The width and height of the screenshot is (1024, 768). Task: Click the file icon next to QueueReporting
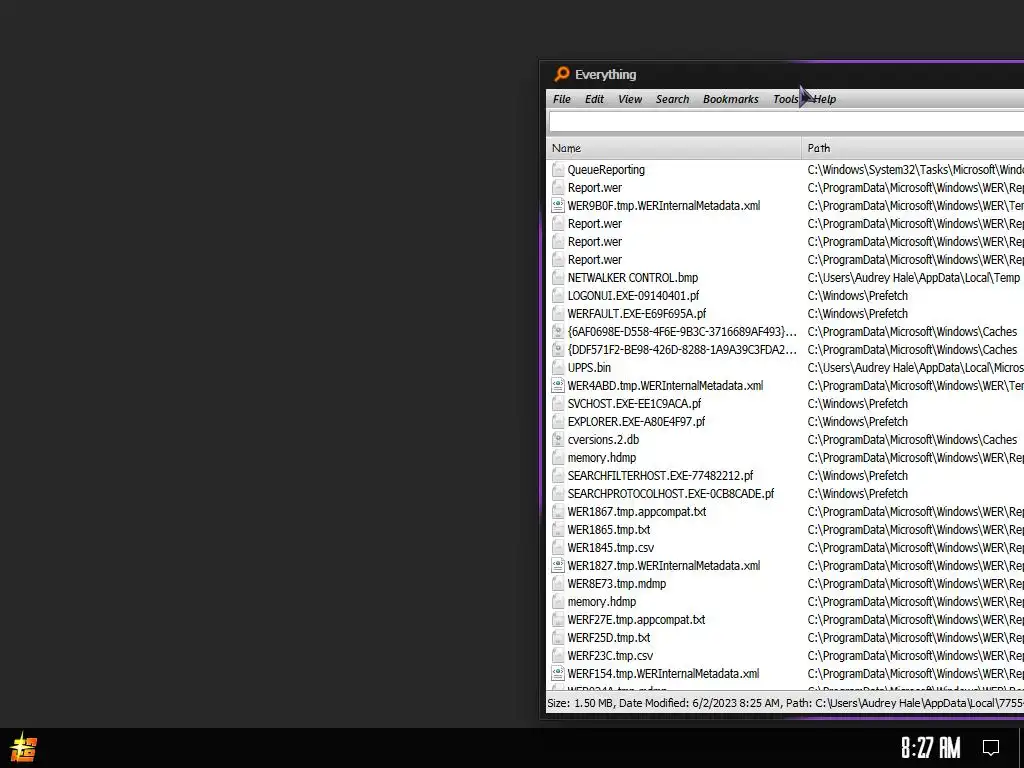(x=558, y=170)
